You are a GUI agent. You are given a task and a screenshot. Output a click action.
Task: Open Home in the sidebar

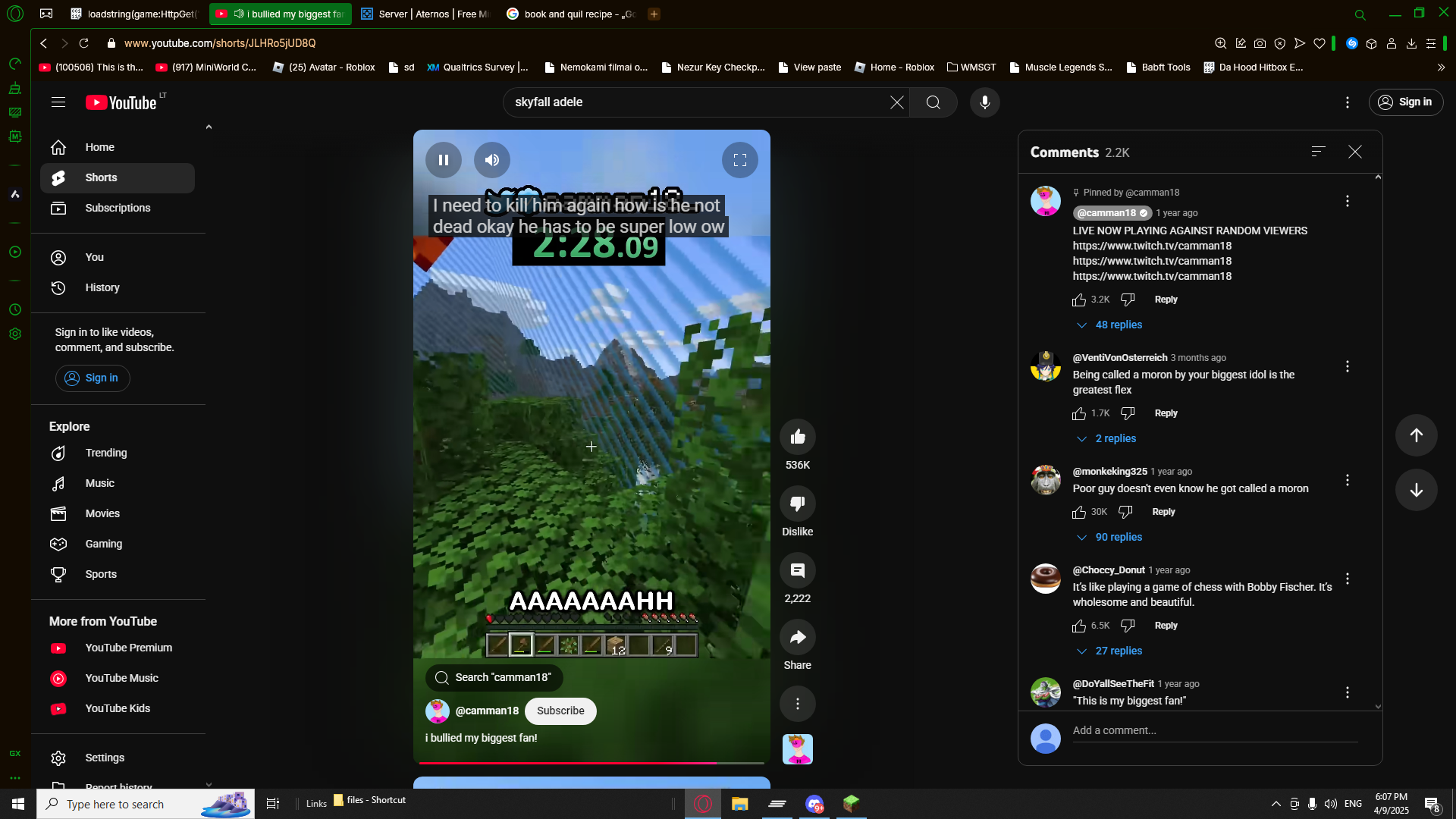[x=118, y=147]
